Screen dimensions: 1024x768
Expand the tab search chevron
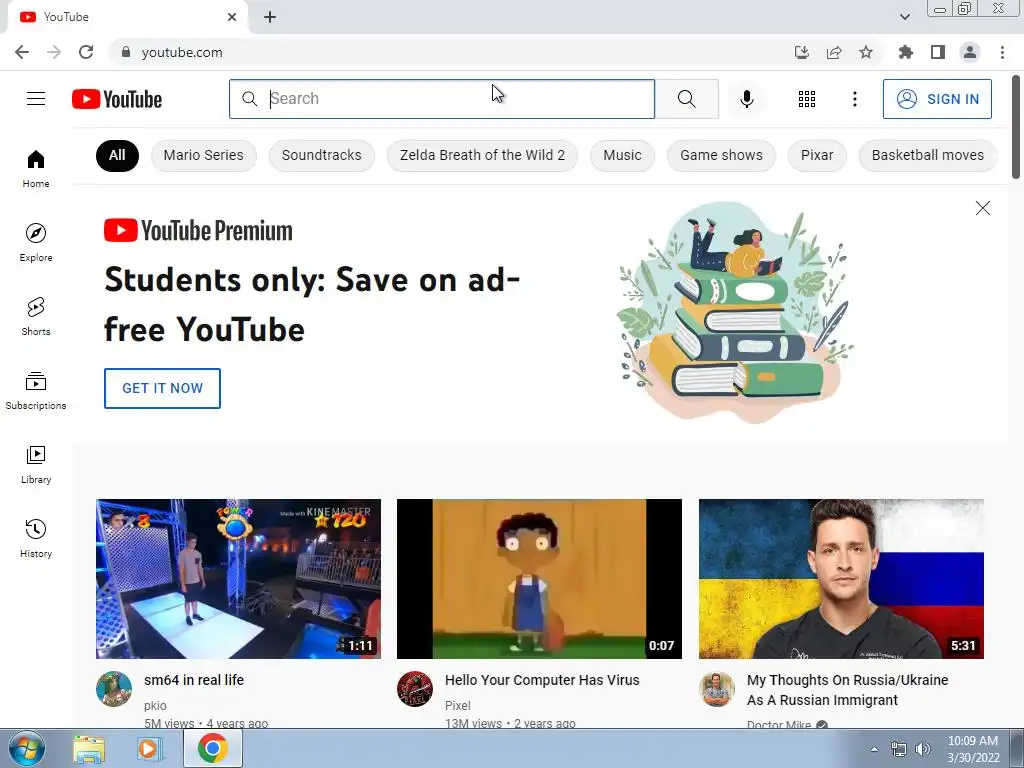904,17
